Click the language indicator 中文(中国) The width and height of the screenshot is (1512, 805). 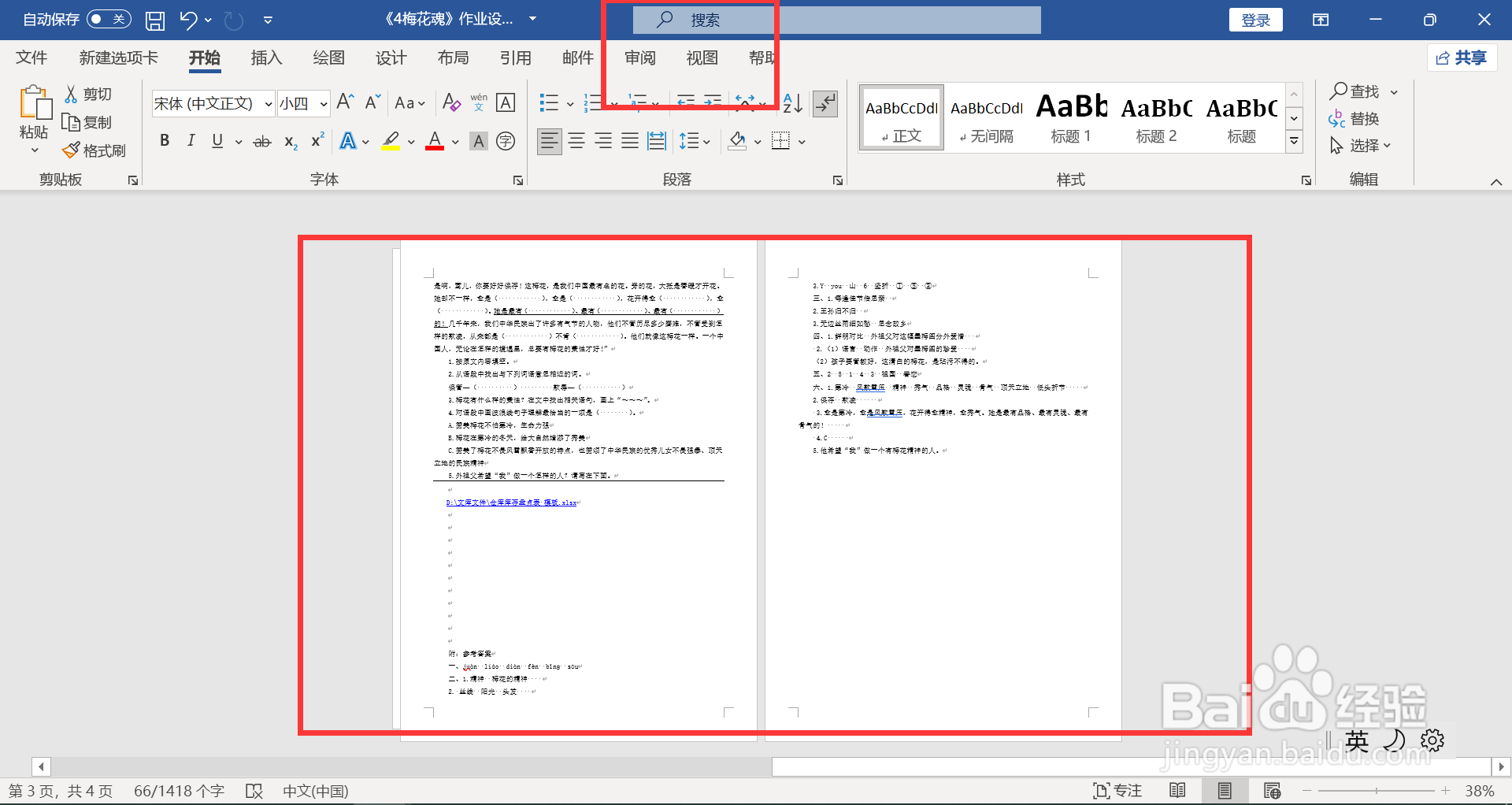tap(315, 791)
